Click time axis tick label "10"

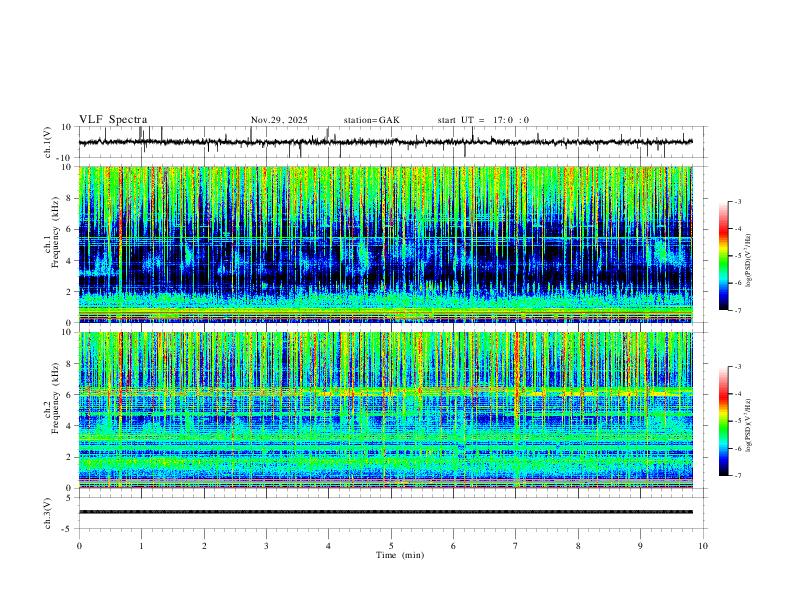tap(703, 546)
